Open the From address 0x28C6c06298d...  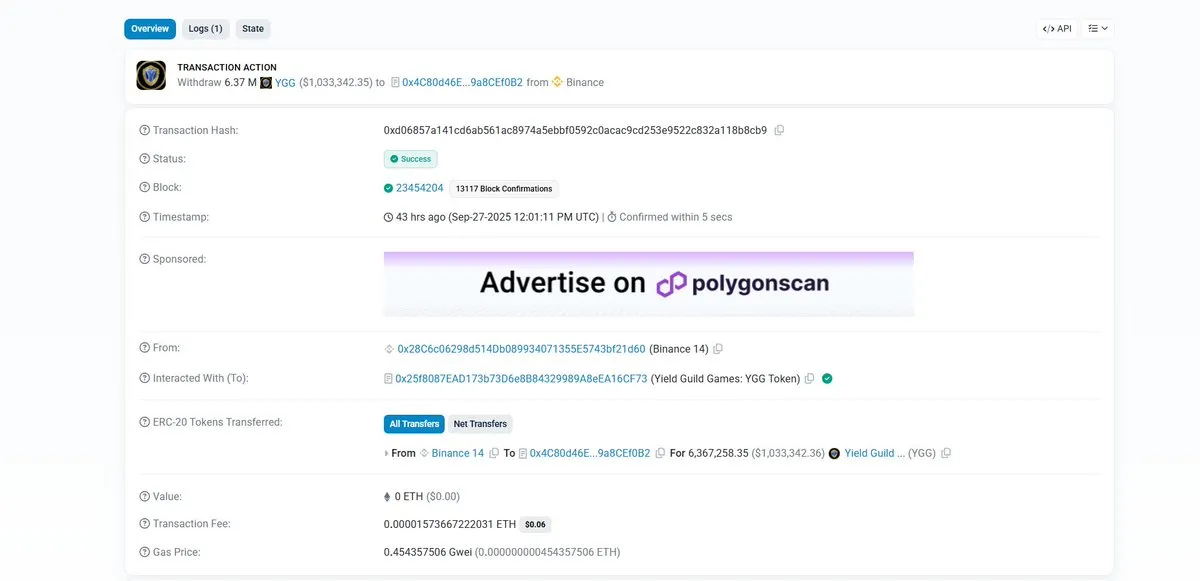point(521,349)
